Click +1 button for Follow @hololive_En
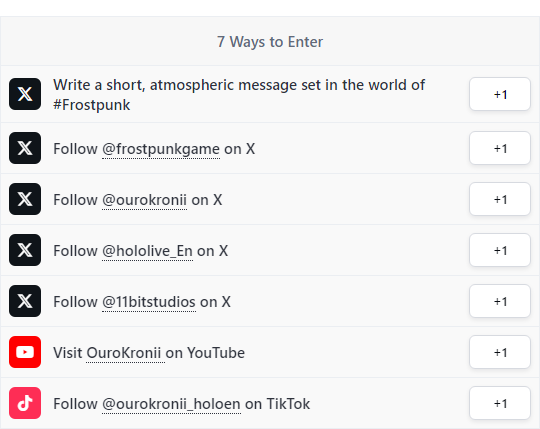Viewport: 540px width, 429px height. (500, 250)
